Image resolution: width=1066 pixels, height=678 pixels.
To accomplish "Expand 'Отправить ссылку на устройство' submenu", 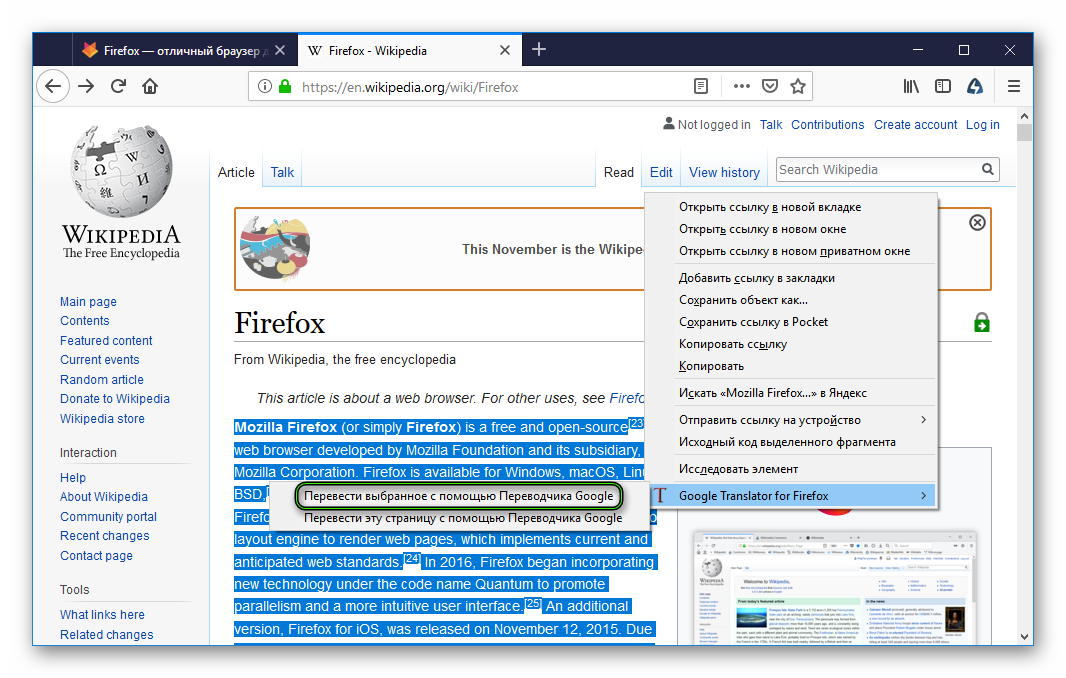I will click(791, 420).
